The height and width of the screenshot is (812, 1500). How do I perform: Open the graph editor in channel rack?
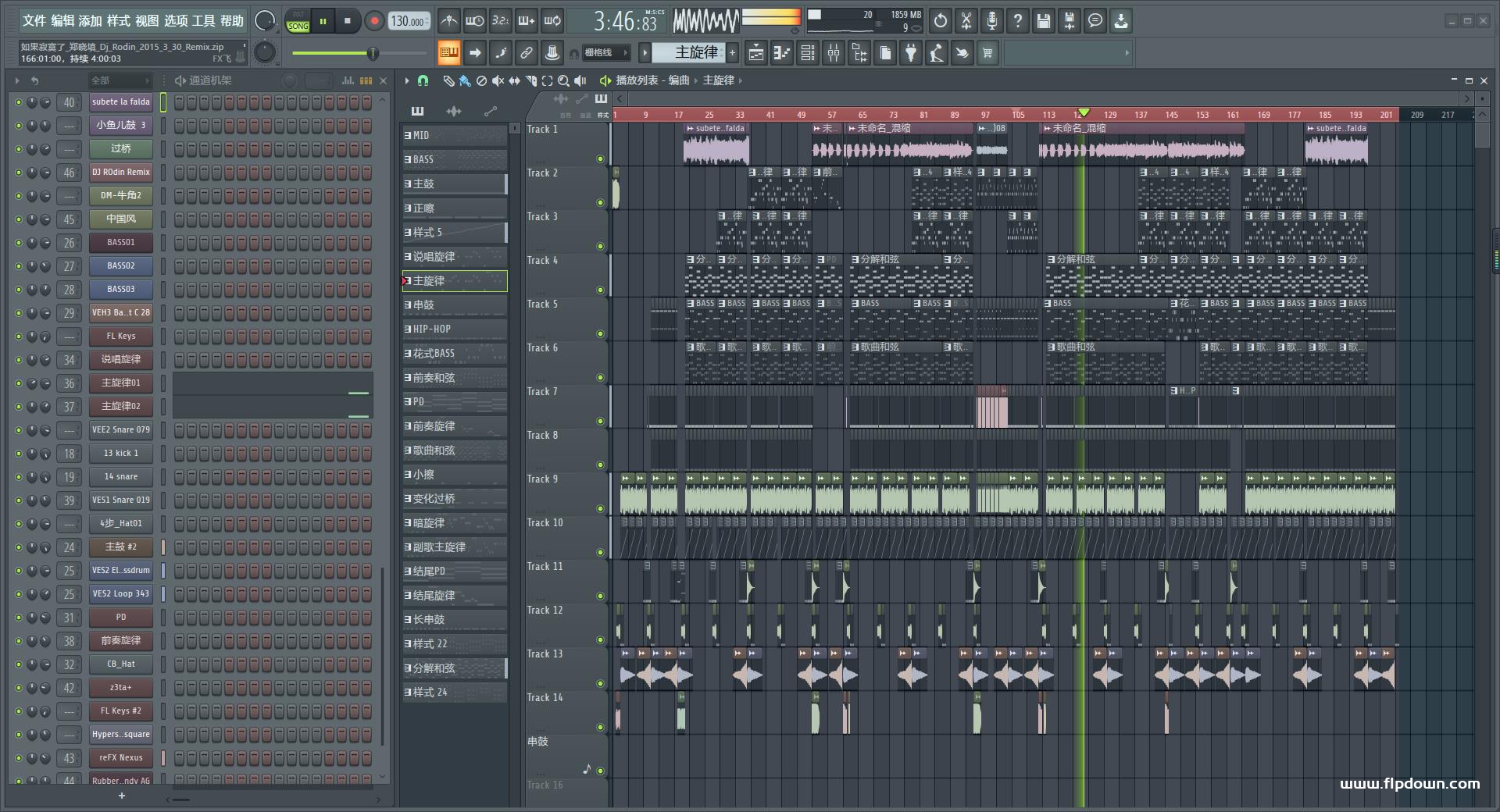347,80
